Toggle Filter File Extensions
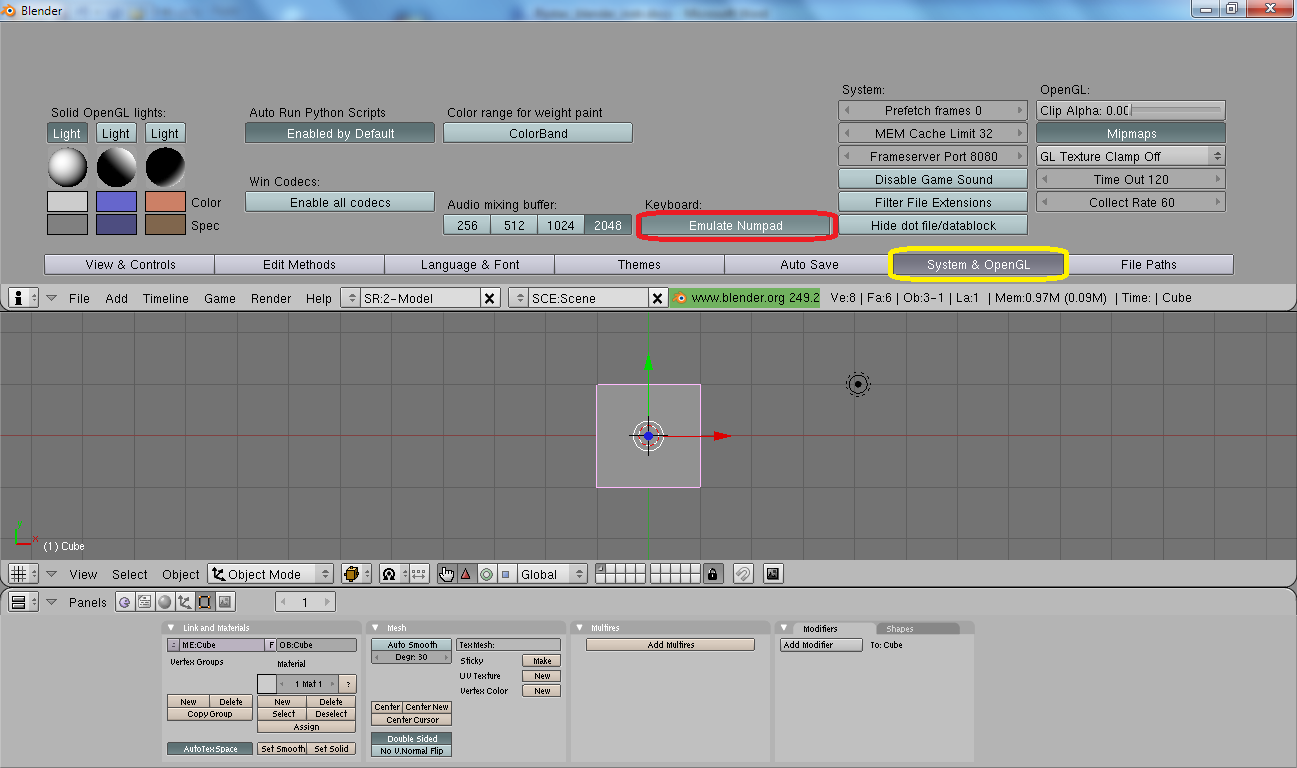 point(933,203)
